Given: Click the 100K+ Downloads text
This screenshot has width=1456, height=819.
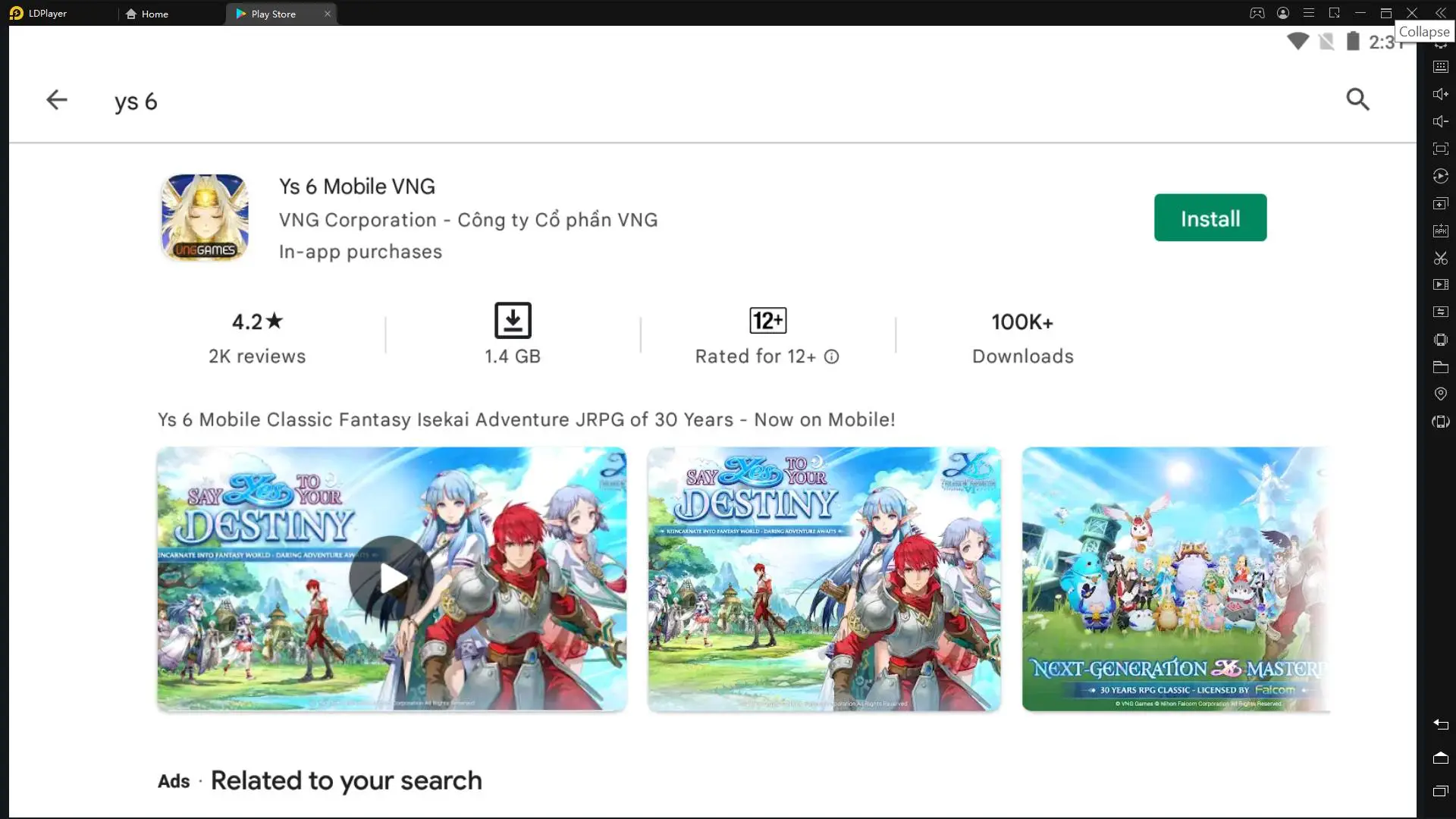Looking at the screenshot, I should 1022,338.
